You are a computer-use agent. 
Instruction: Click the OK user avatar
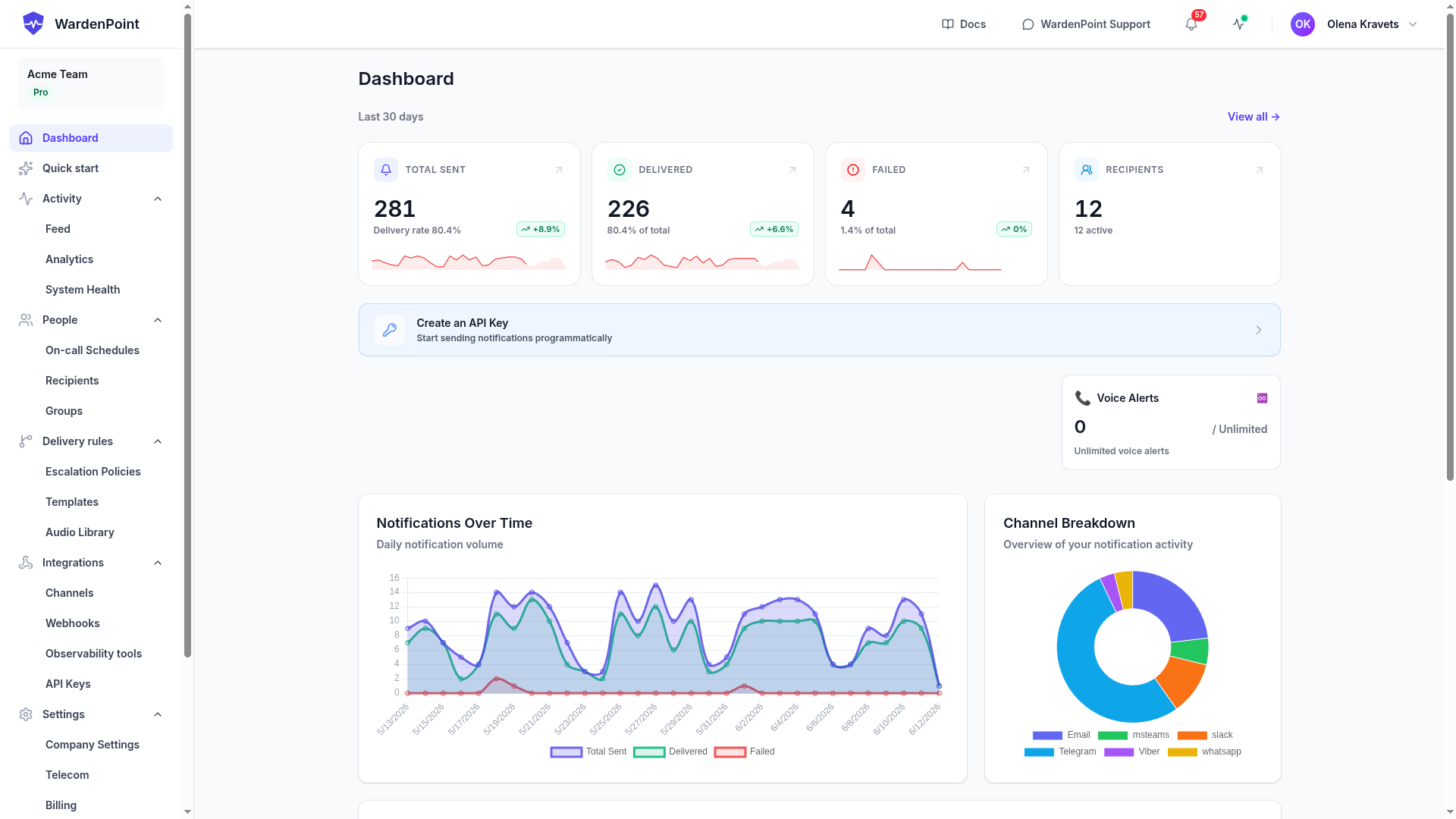1303,24
